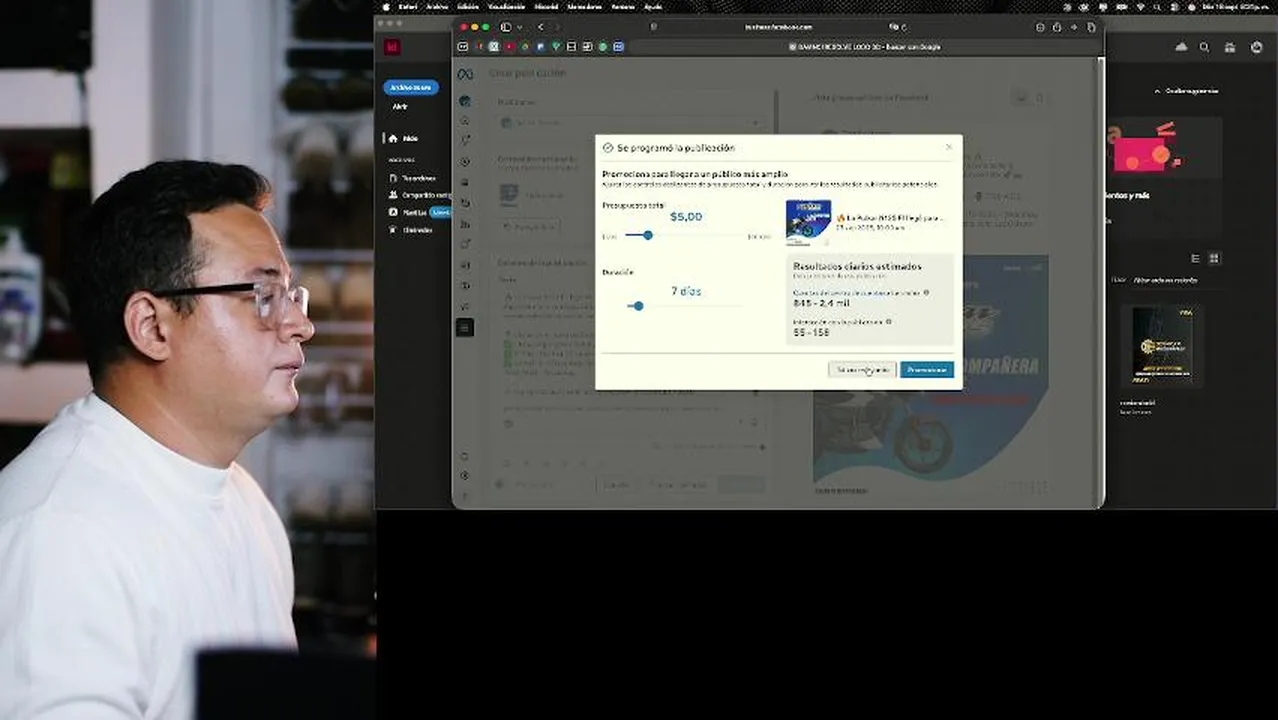Click the Apple menu icon
The width and height of the screenshot is (1278, 720).
point(387,6)
